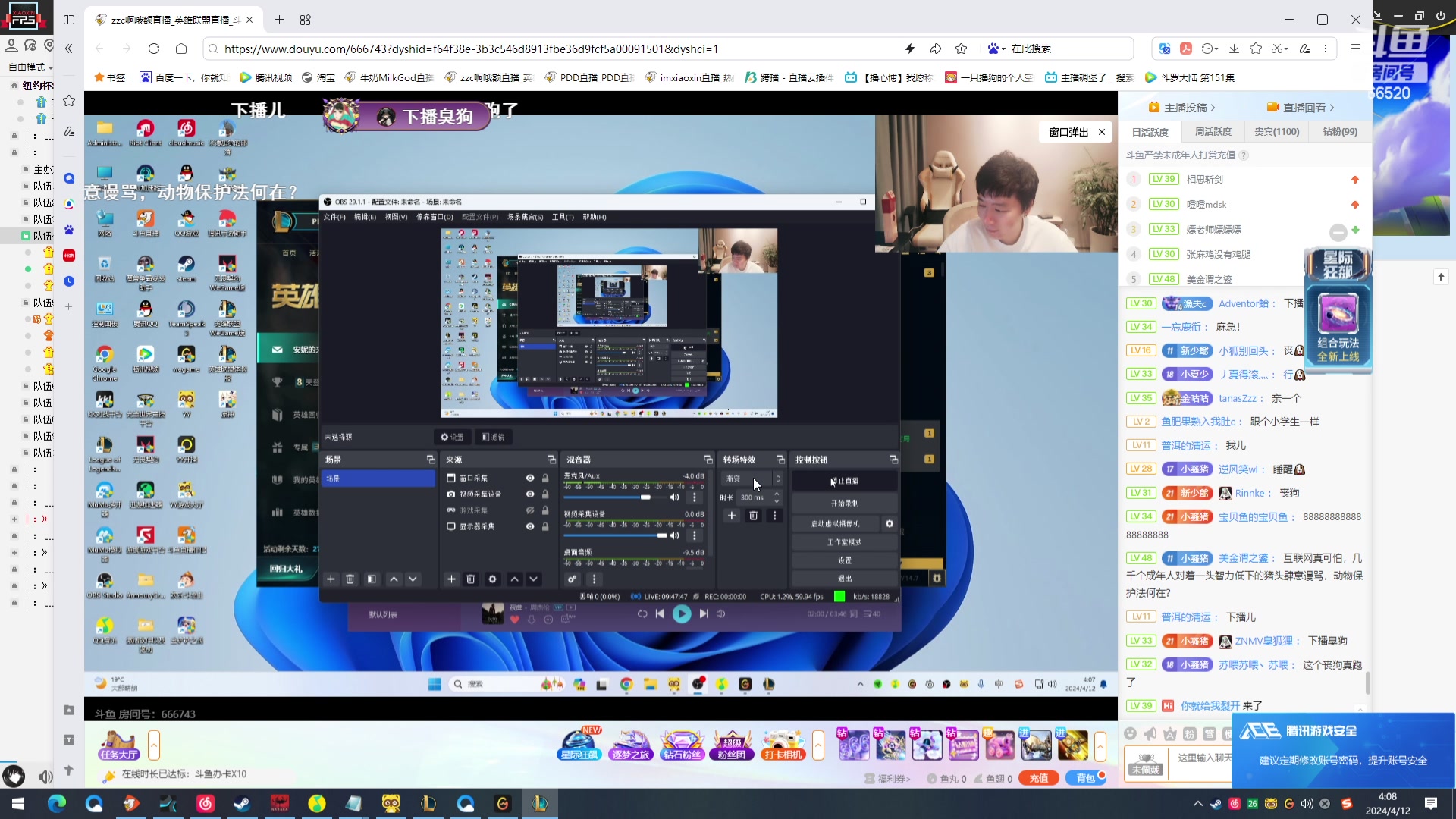Select the 场景 scene item in OBS
This screenshot has height=819, width=1456.
378,479
